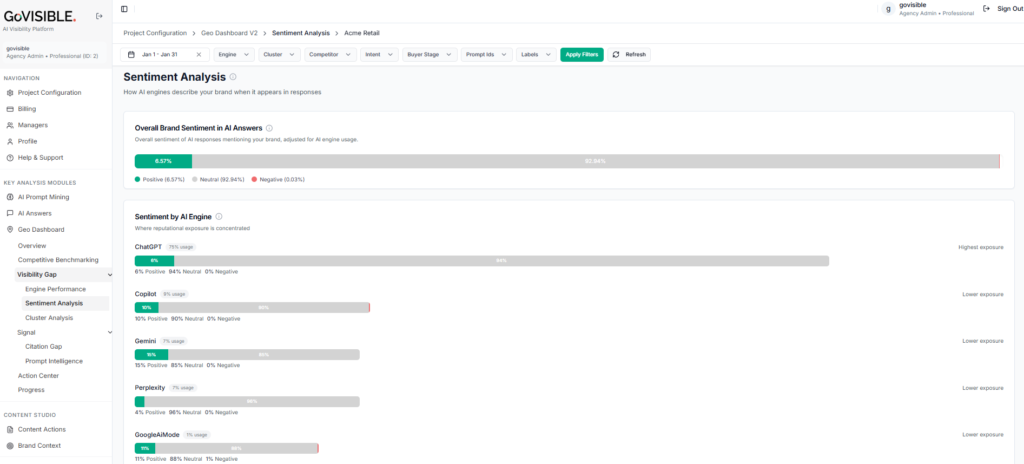Open Action Center in sidebar
The image size is (1024, 464).
click(39, 376)
